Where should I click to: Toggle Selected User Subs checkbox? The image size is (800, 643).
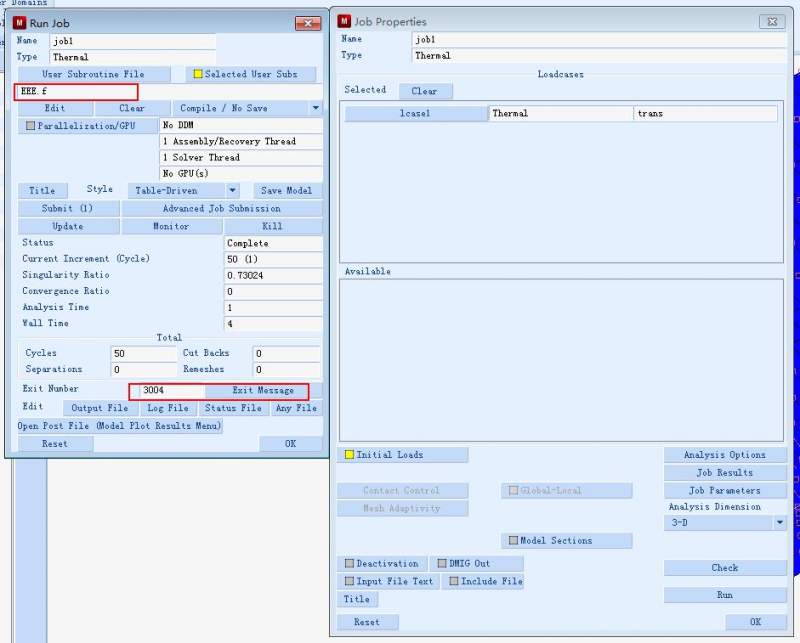[x=197, y=74]
